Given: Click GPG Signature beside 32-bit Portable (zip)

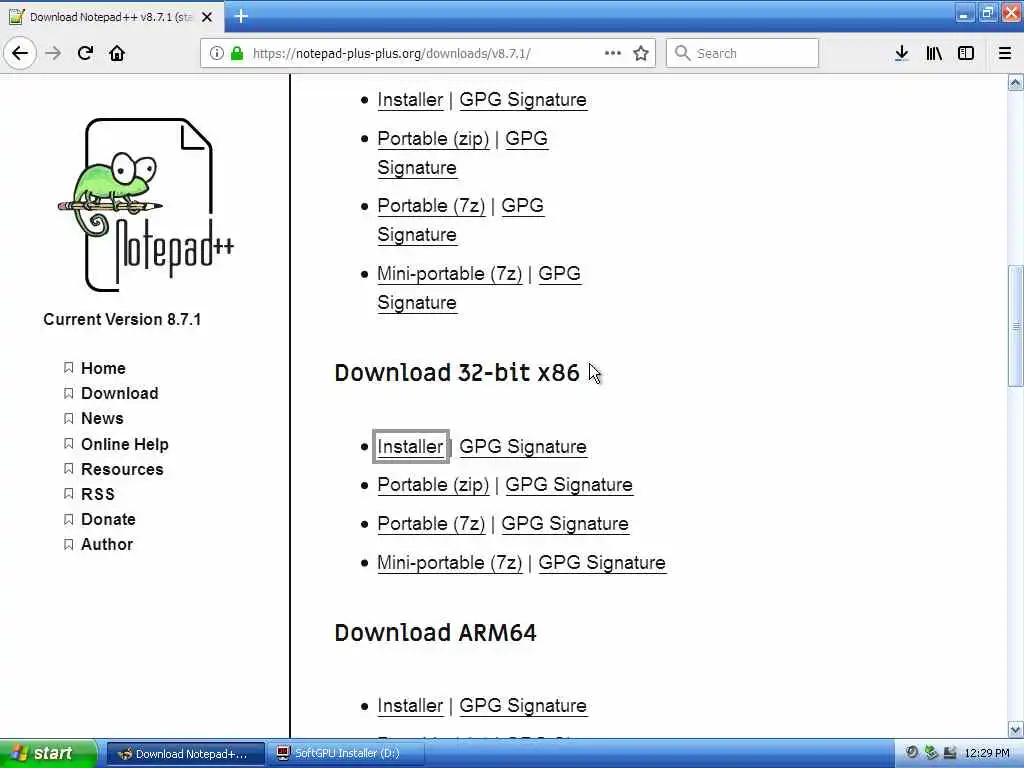Looking at the screenshot, I should pyautogui.click(x=569, y=485).
